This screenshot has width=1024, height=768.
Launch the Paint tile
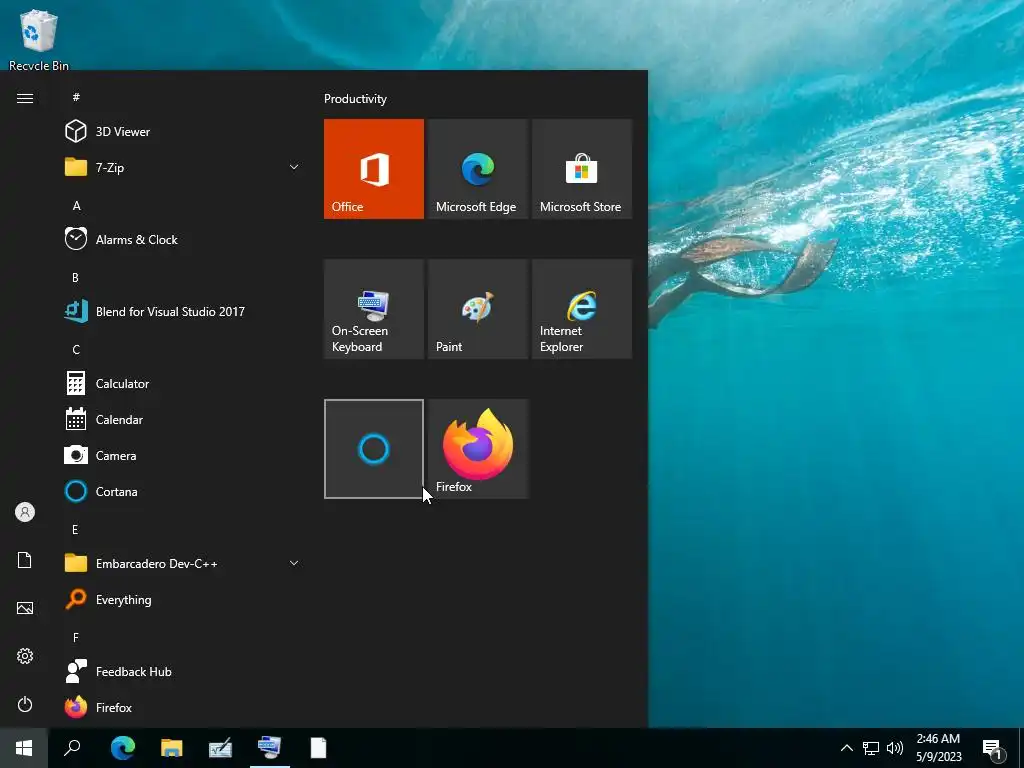pos(477,309)
